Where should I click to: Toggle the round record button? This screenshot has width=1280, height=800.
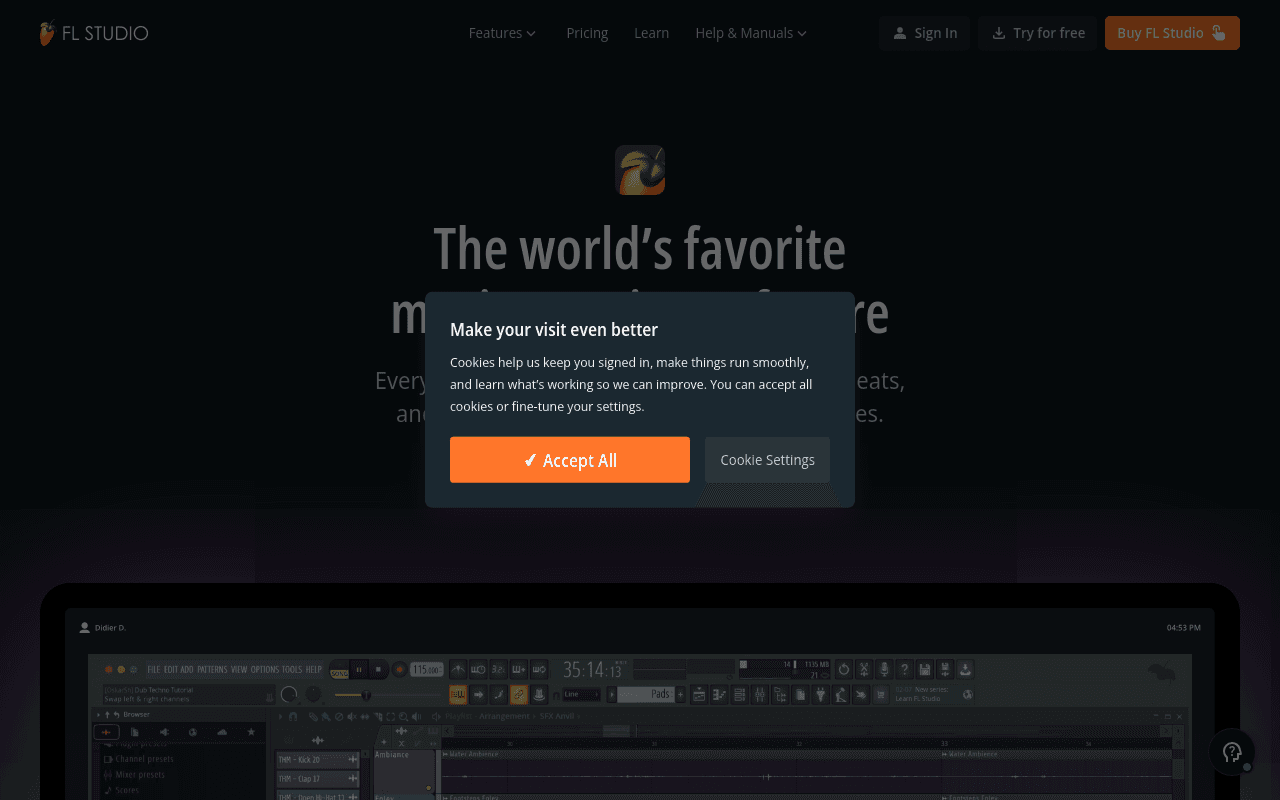click(x=399, y=669)
